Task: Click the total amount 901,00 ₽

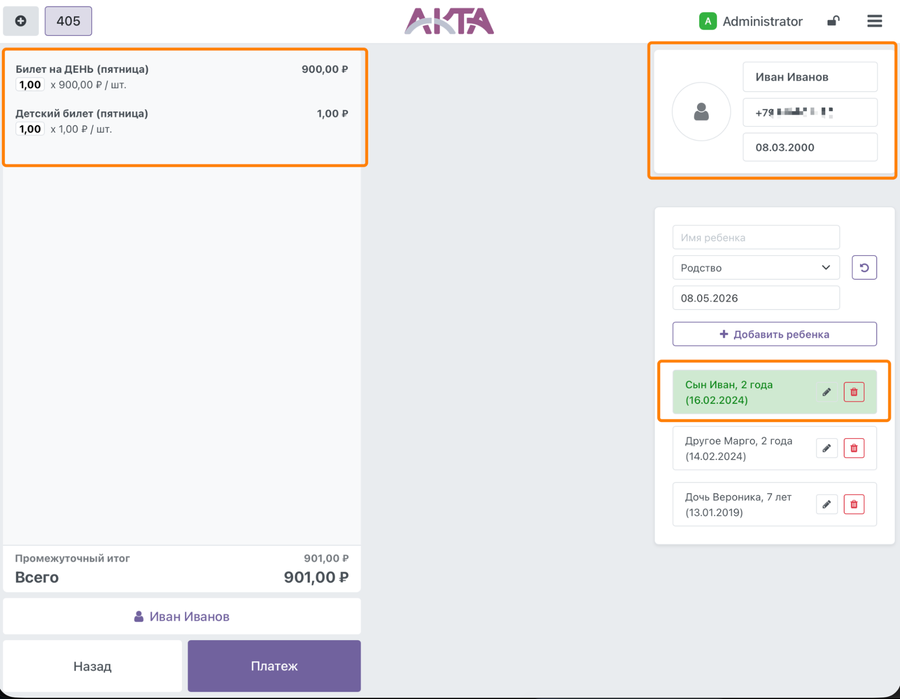Action: pos(316,577)
